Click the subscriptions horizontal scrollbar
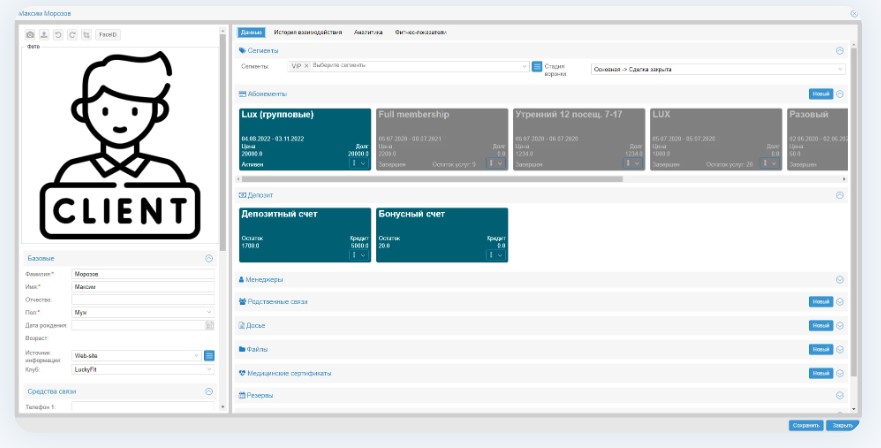 click(x=432, y=179)
